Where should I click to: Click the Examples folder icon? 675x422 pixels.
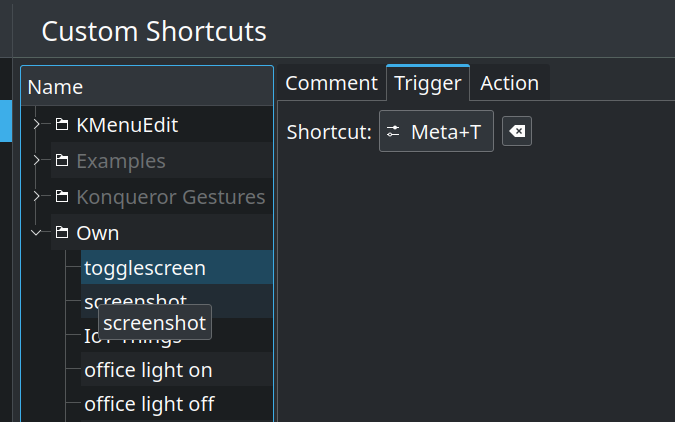click(62, 161)
